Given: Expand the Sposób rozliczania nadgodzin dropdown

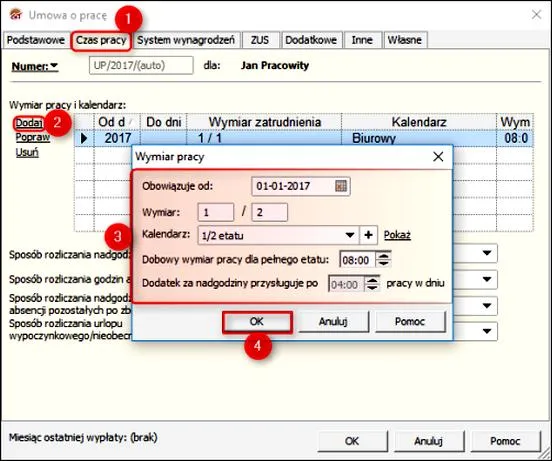Looking at the screenshot, I should pos(487,253).
